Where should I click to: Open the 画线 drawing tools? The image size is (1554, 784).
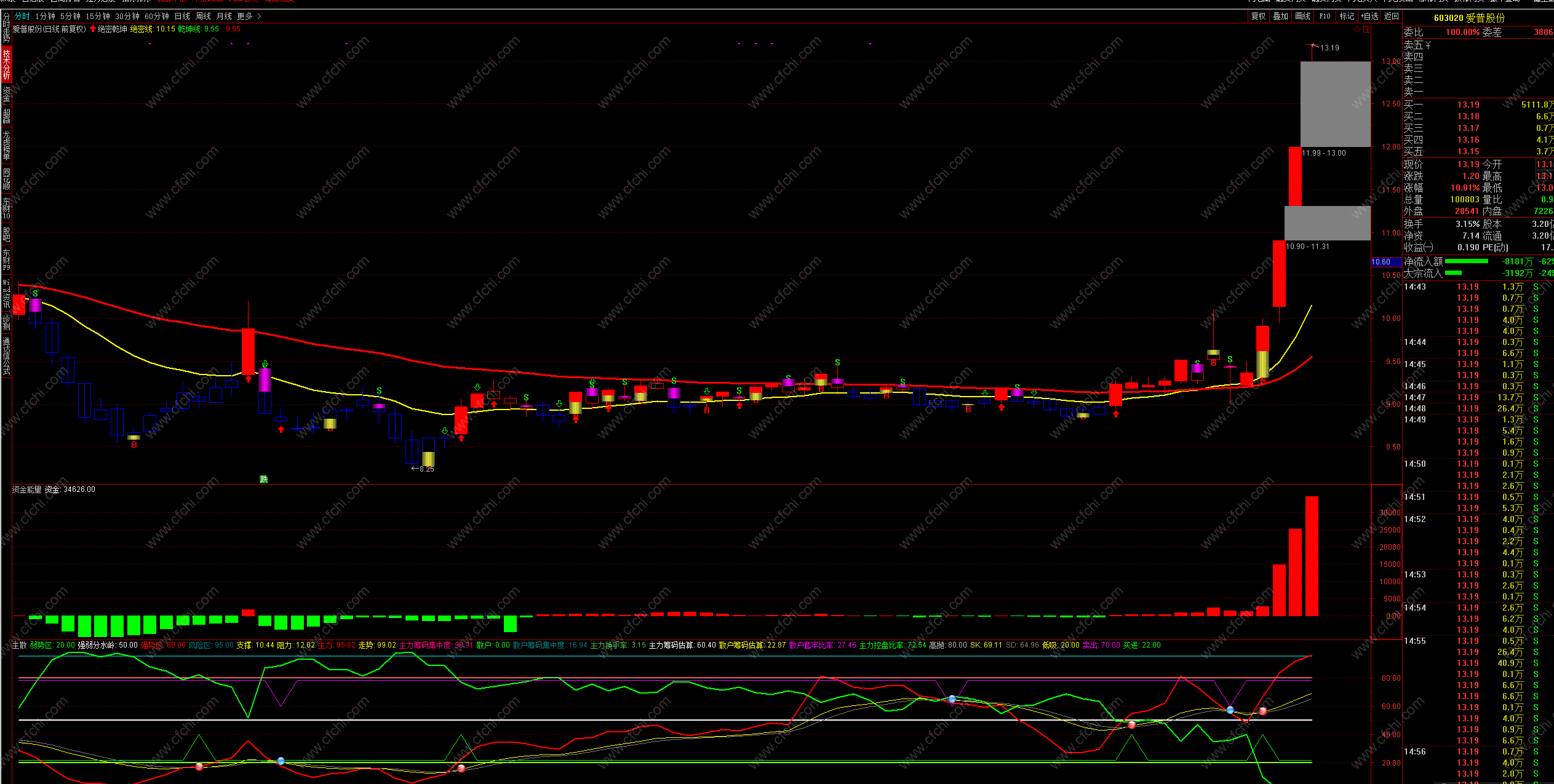point(1303,17)
